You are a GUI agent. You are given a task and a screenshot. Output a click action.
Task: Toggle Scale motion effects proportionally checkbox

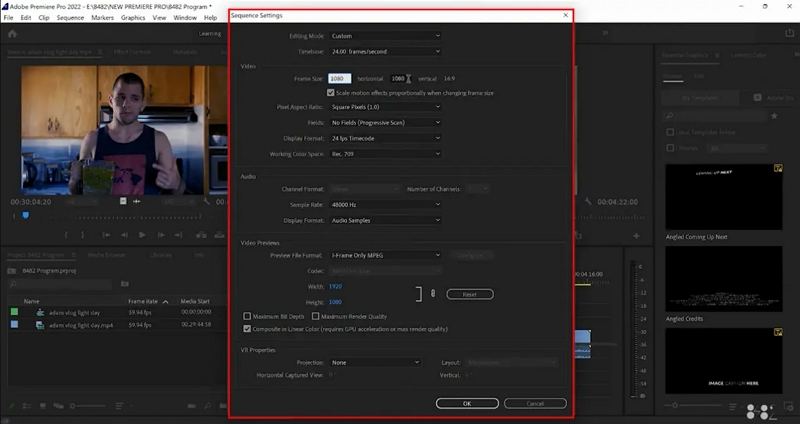[331, 93]
